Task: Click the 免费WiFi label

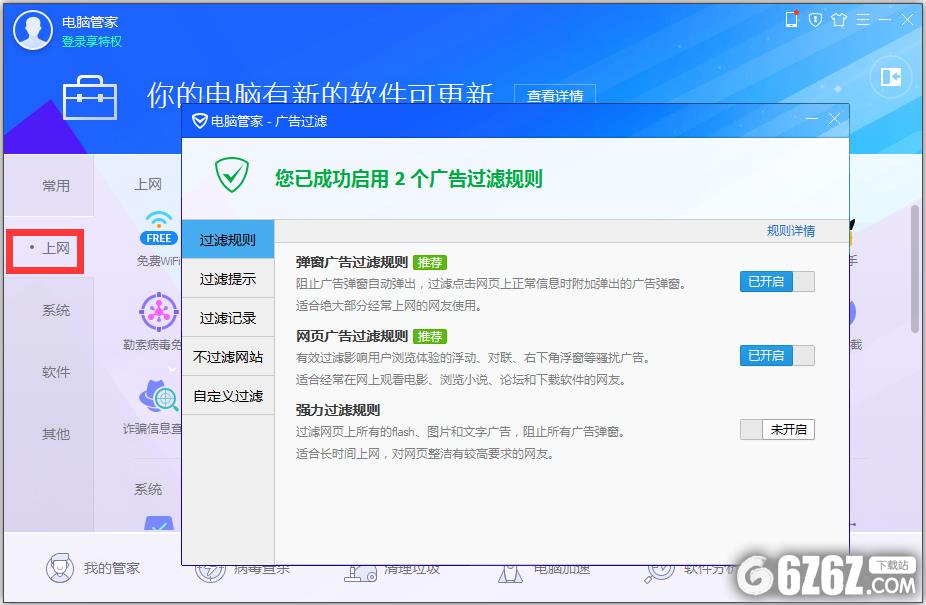Action: (159, 261)
